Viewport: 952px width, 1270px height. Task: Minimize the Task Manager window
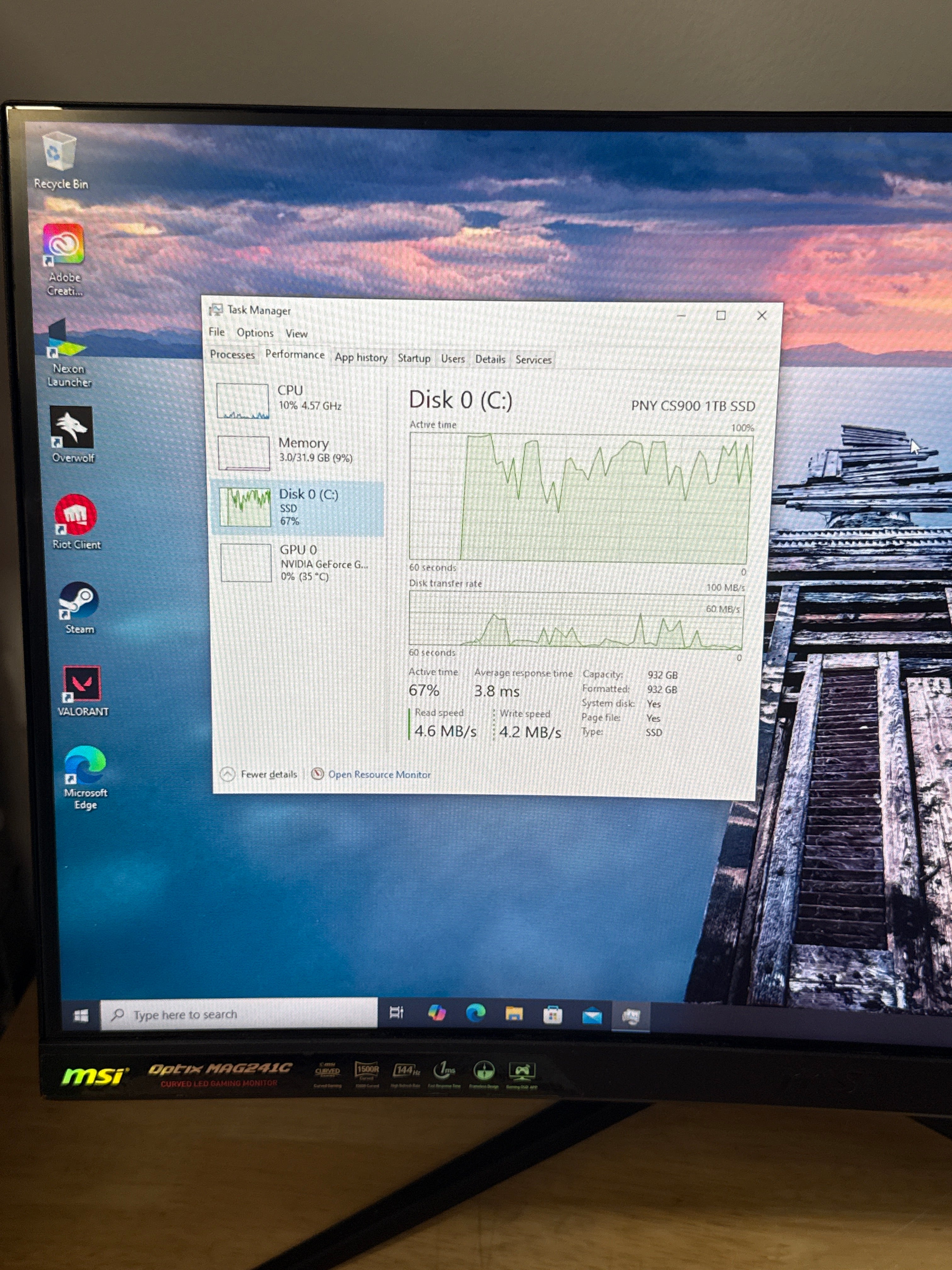click(x=681, y=315)
